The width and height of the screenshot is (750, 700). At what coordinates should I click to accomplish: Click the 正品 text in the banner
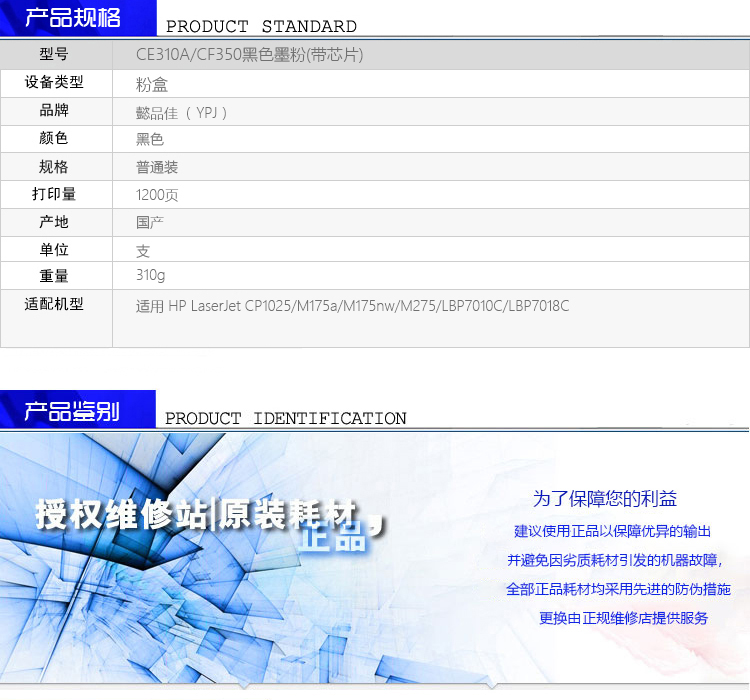(331, 536)
